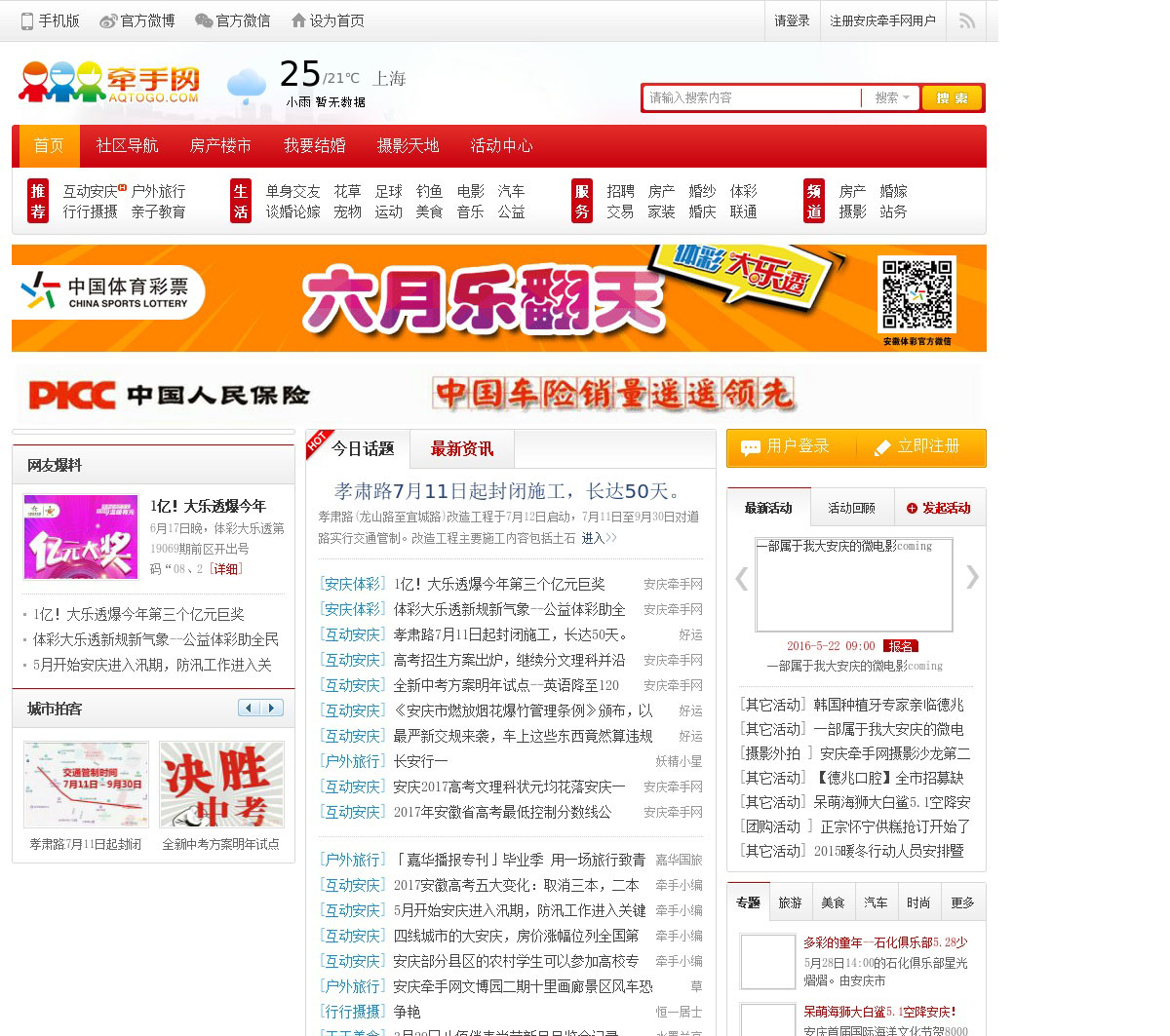
Task: Switch to 最新活动 tab
Action: 768,508
